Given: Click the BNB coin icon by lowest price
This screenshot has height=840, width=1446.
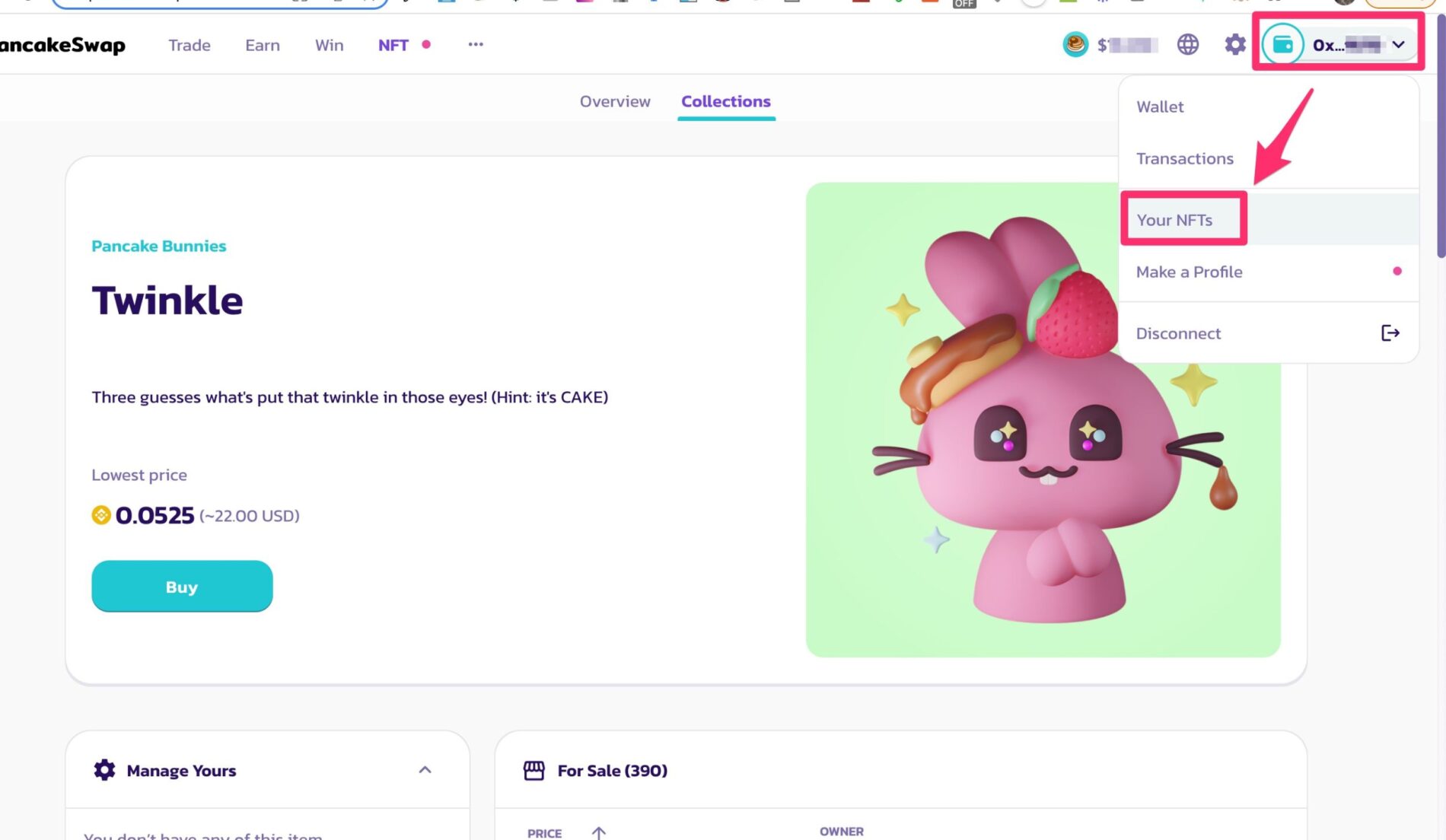Looking at the screenshot, I should (x=101, y=515).
